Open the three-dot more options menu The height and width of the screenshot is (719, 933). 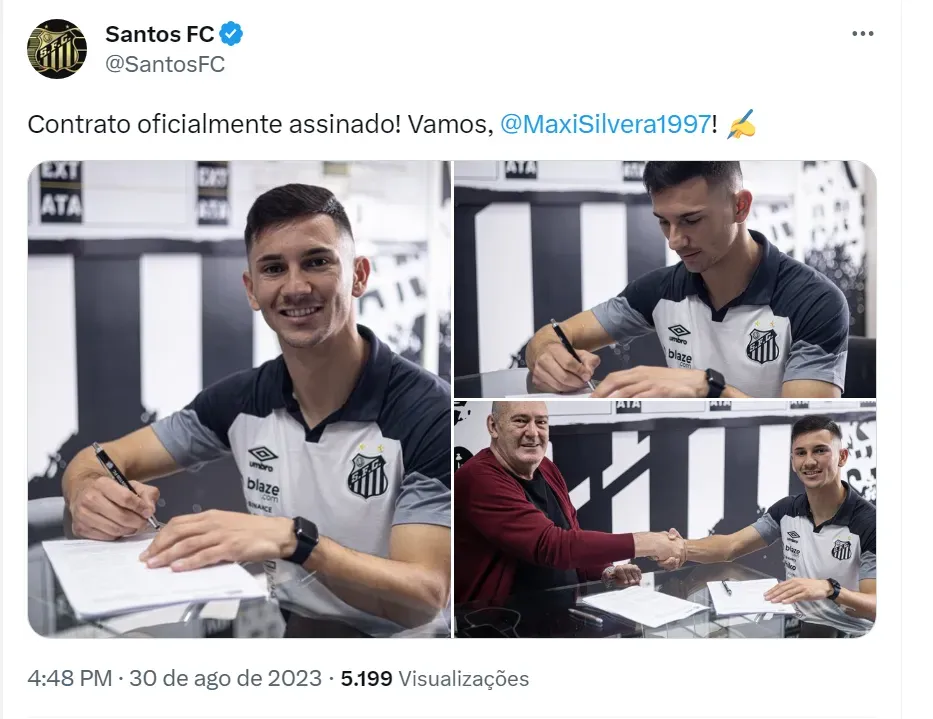click(x=862, y=34)
